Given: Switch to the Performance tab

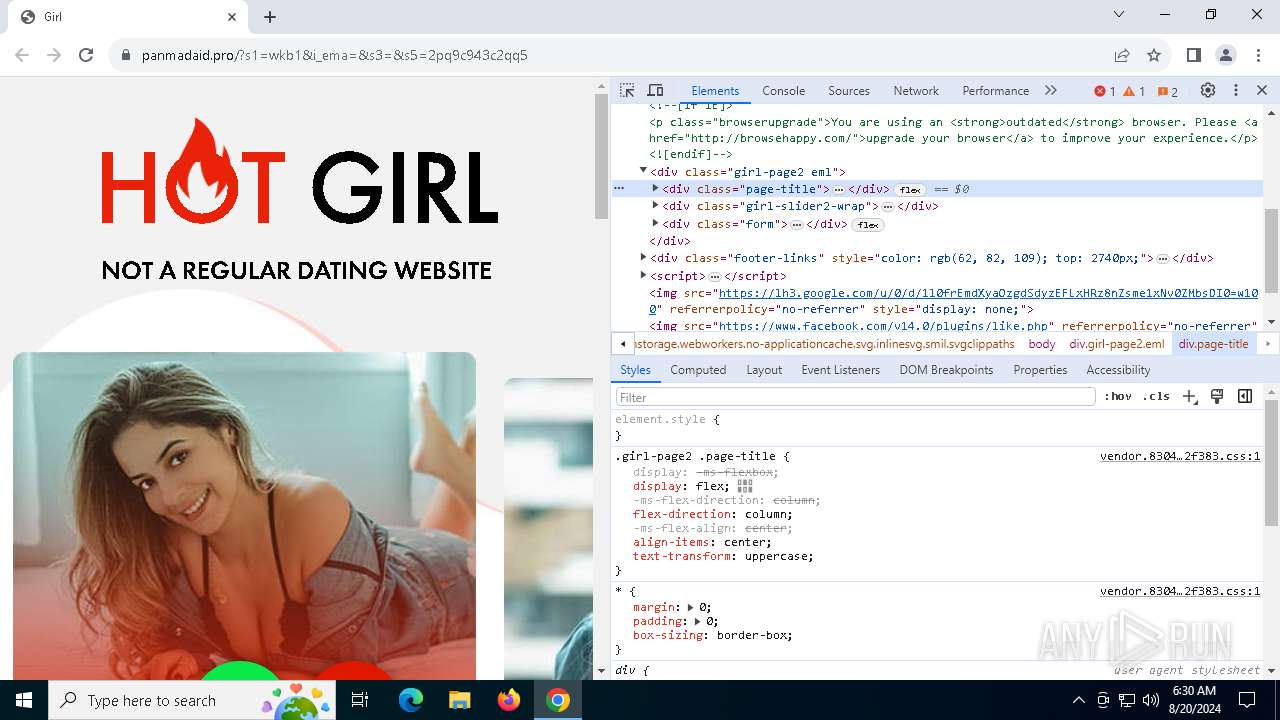Looking at the screenshot, I should click(995, 91).
